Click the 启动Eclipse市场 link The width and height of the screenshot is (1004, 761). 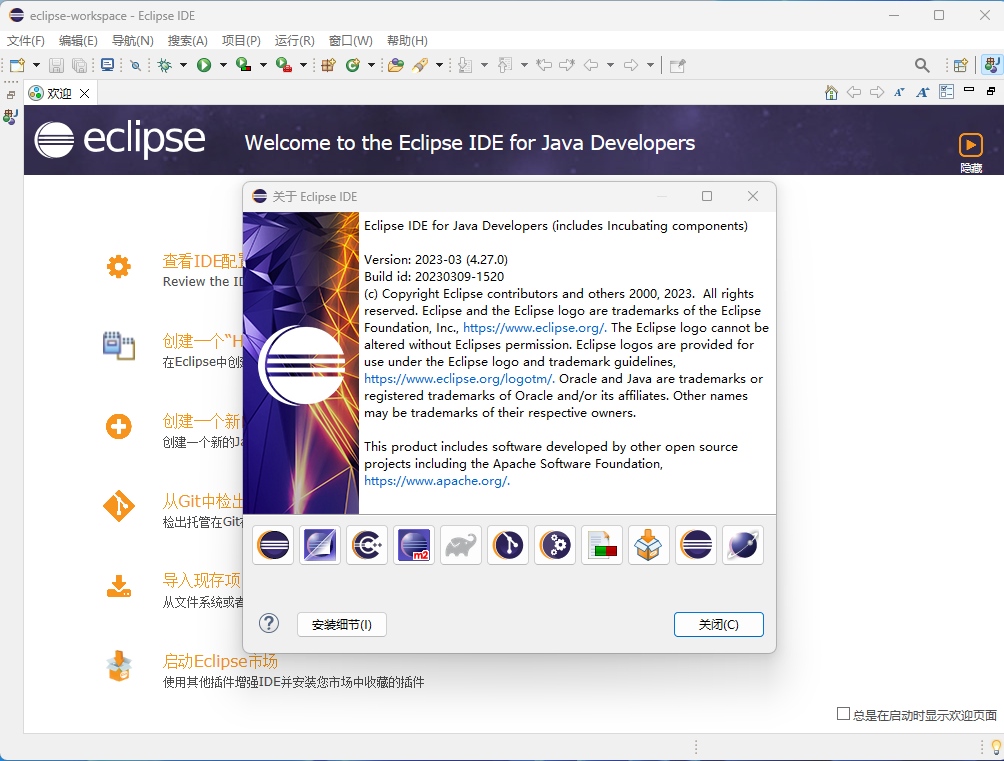220,661
